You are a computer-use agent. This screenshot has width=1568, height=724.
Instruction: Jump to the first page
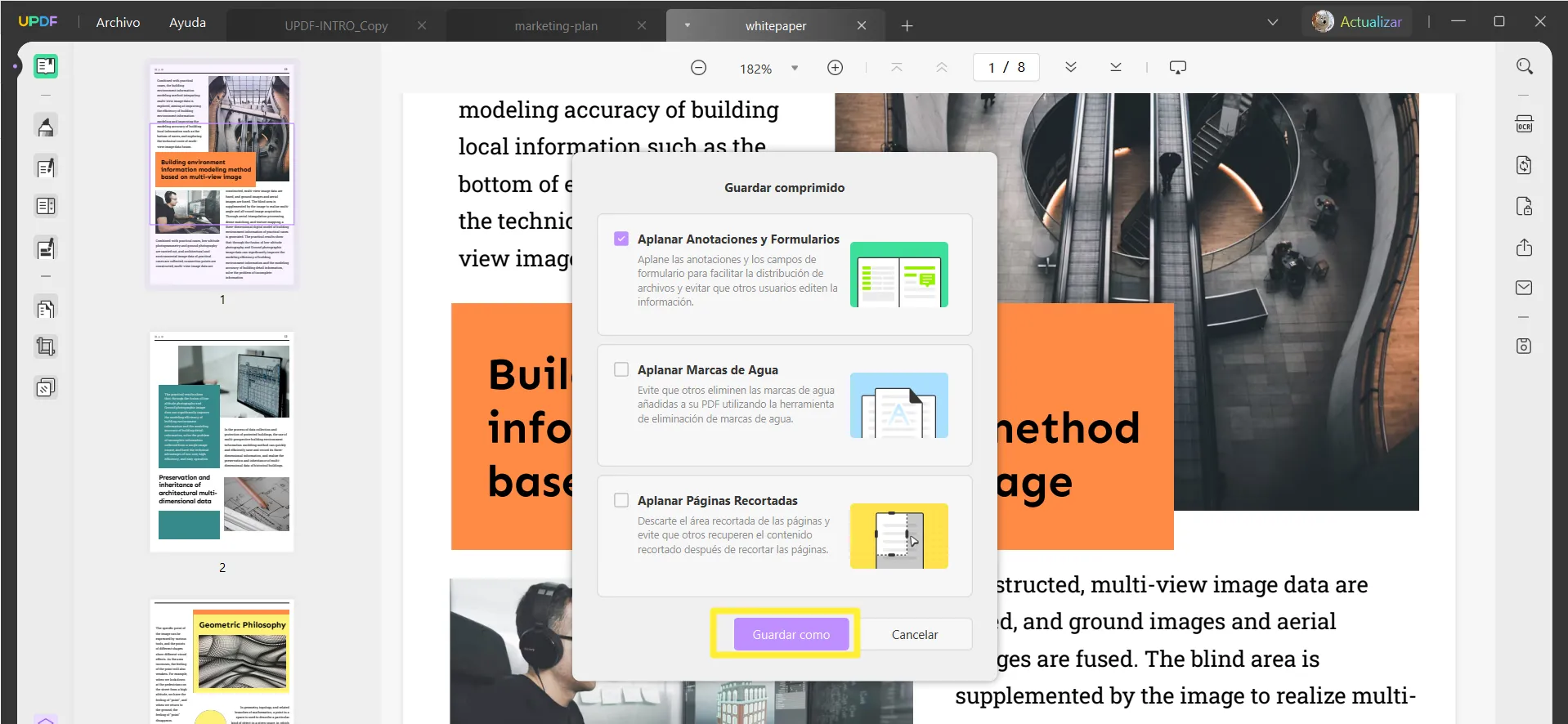tap(897, 68)
